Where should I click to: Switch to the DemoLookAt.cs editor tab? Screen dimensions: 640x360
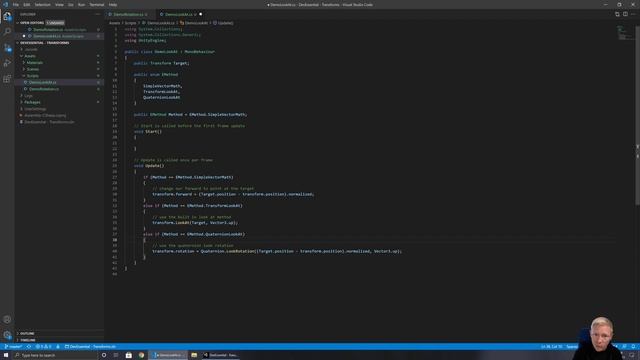(180, 14)
